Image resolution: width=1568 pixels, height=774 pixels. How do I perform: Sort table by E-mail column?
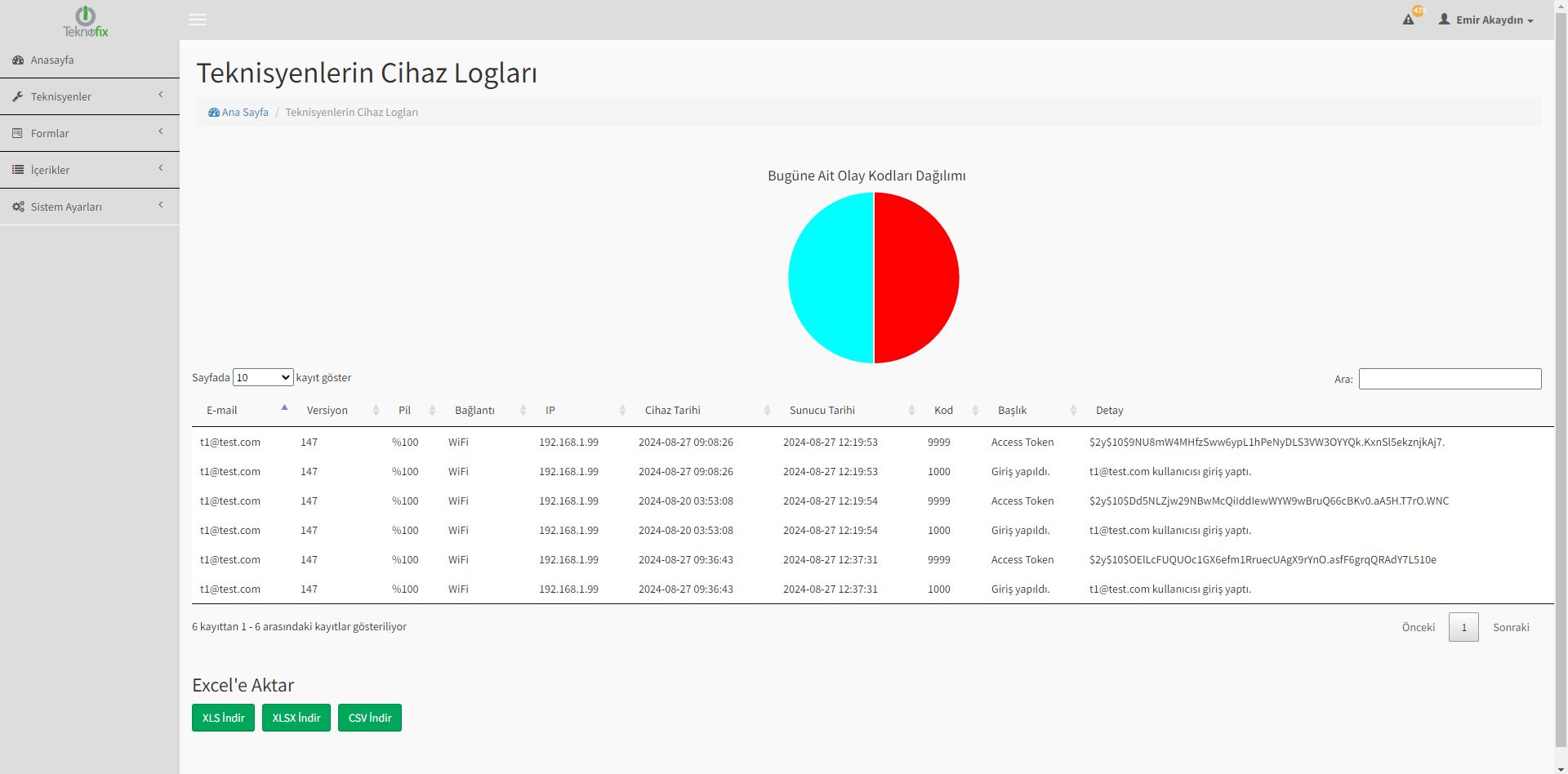(x=222, y=411)
